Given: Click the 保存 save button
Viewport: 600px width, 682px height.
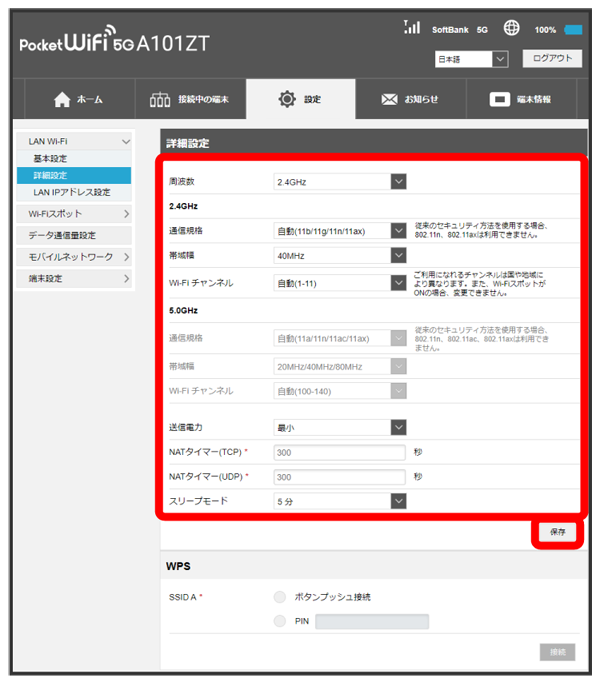Looking at the screenshot, I should pos(558,532).
